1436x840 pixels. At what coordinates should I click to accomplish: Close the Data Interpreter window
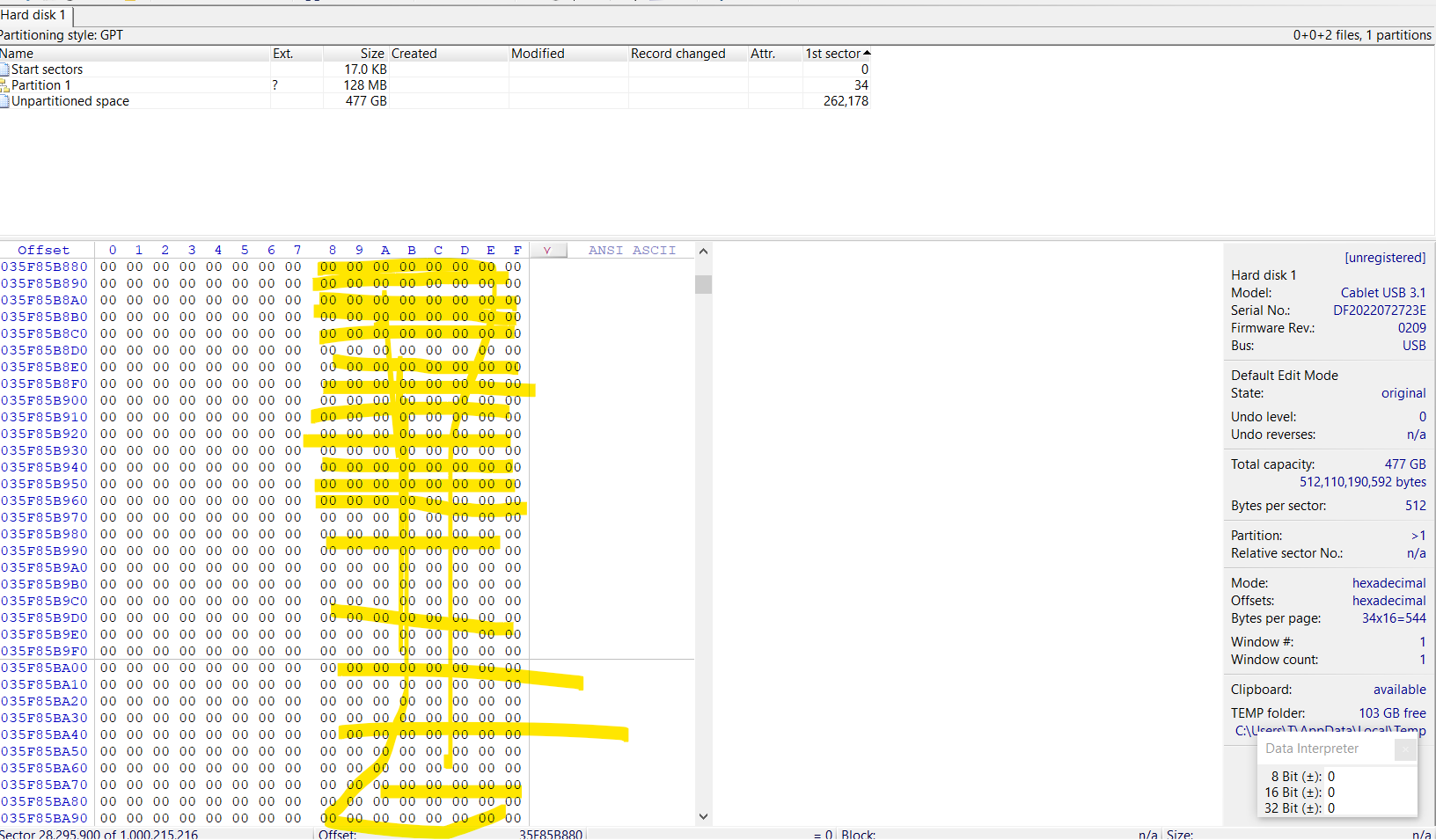[x=1405, y=749]
